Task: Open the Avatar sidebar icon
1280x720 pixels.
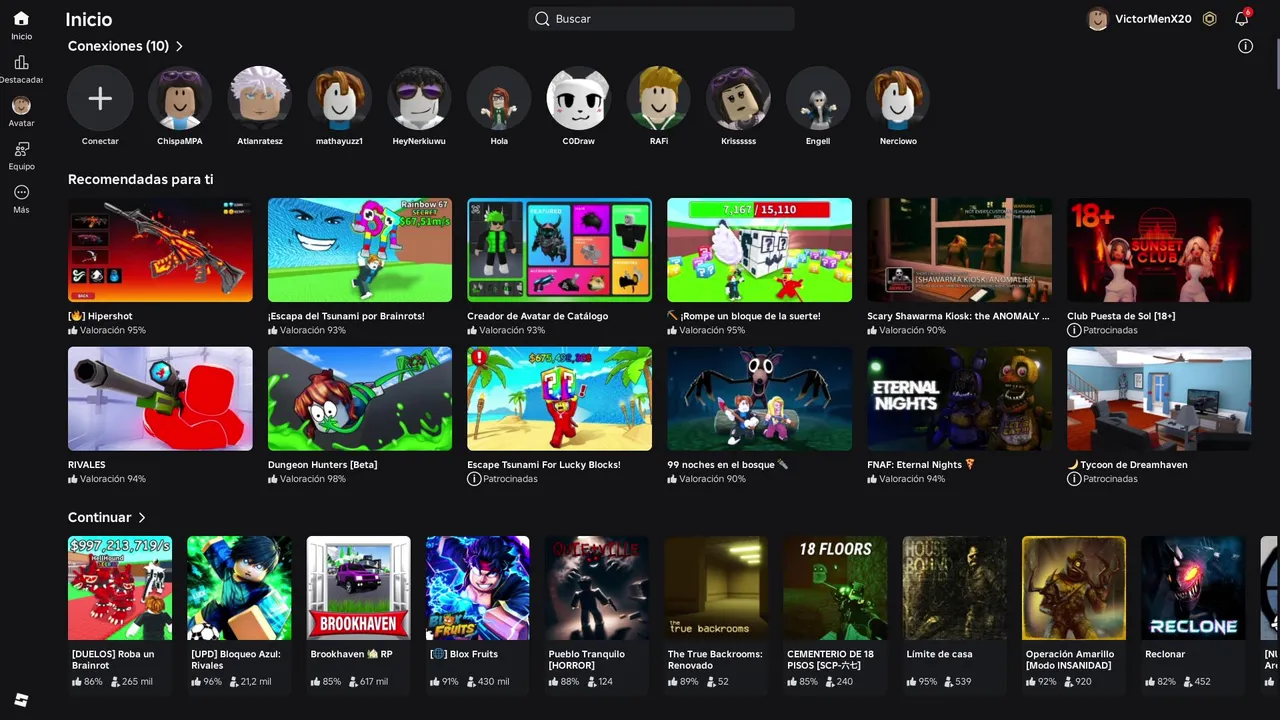Action: [21, 105]
